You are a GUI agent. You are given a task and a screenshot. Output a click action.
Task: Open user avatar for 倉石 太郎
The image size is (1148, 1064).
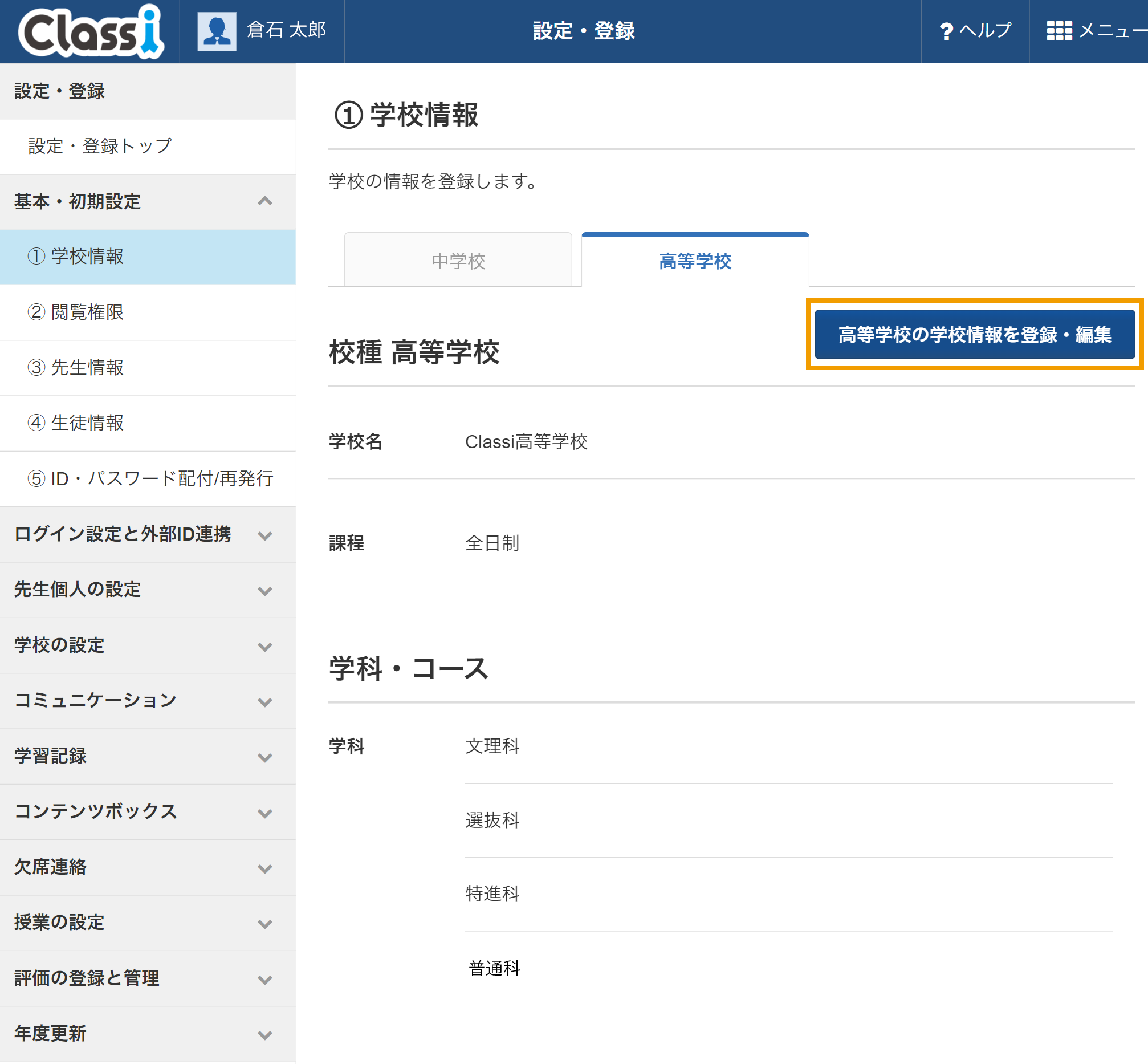(x=217, y=31)
